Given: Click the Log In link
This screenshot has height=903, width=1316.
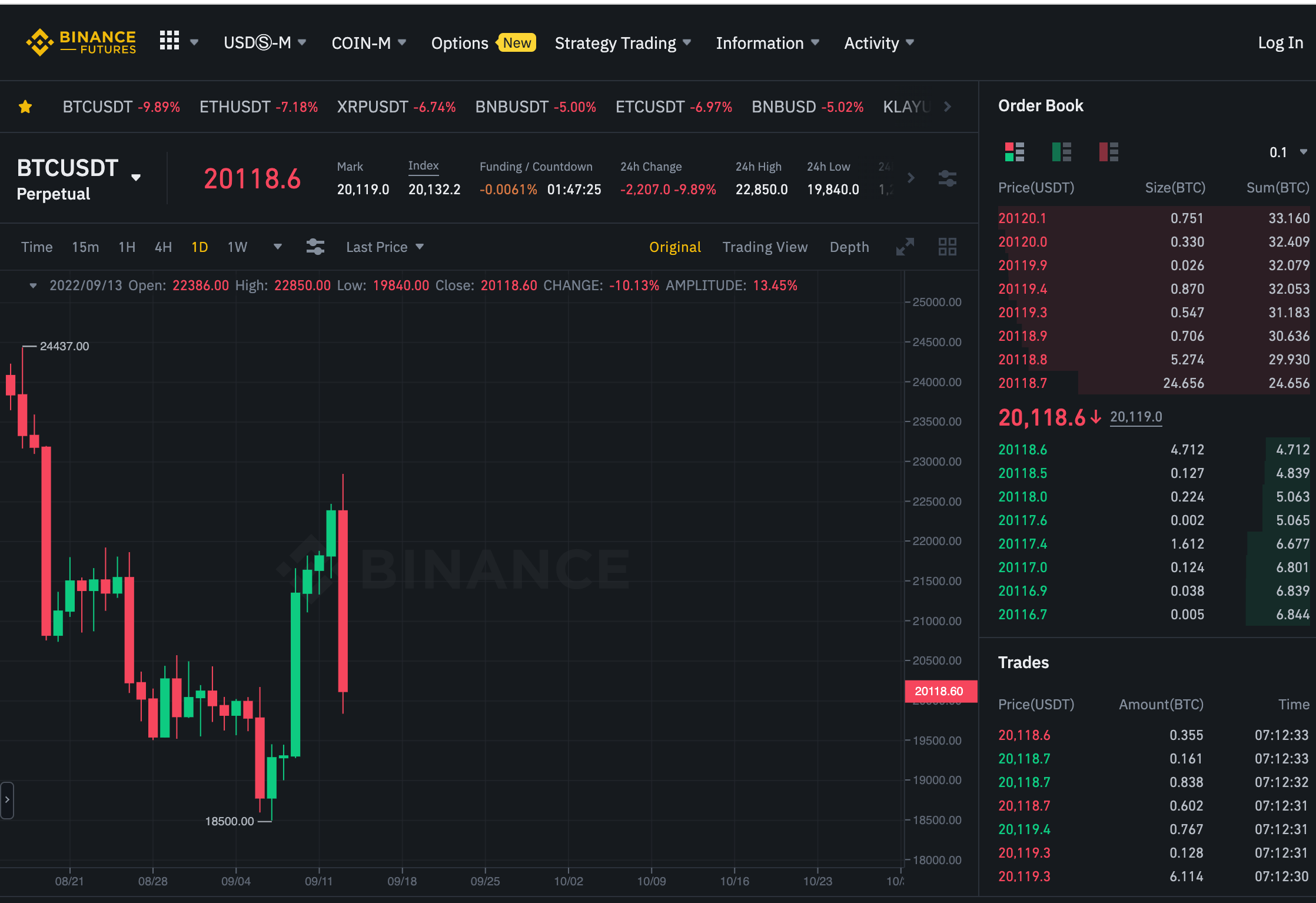Looking at the screenshot, I should click(x=1280, y=43).
